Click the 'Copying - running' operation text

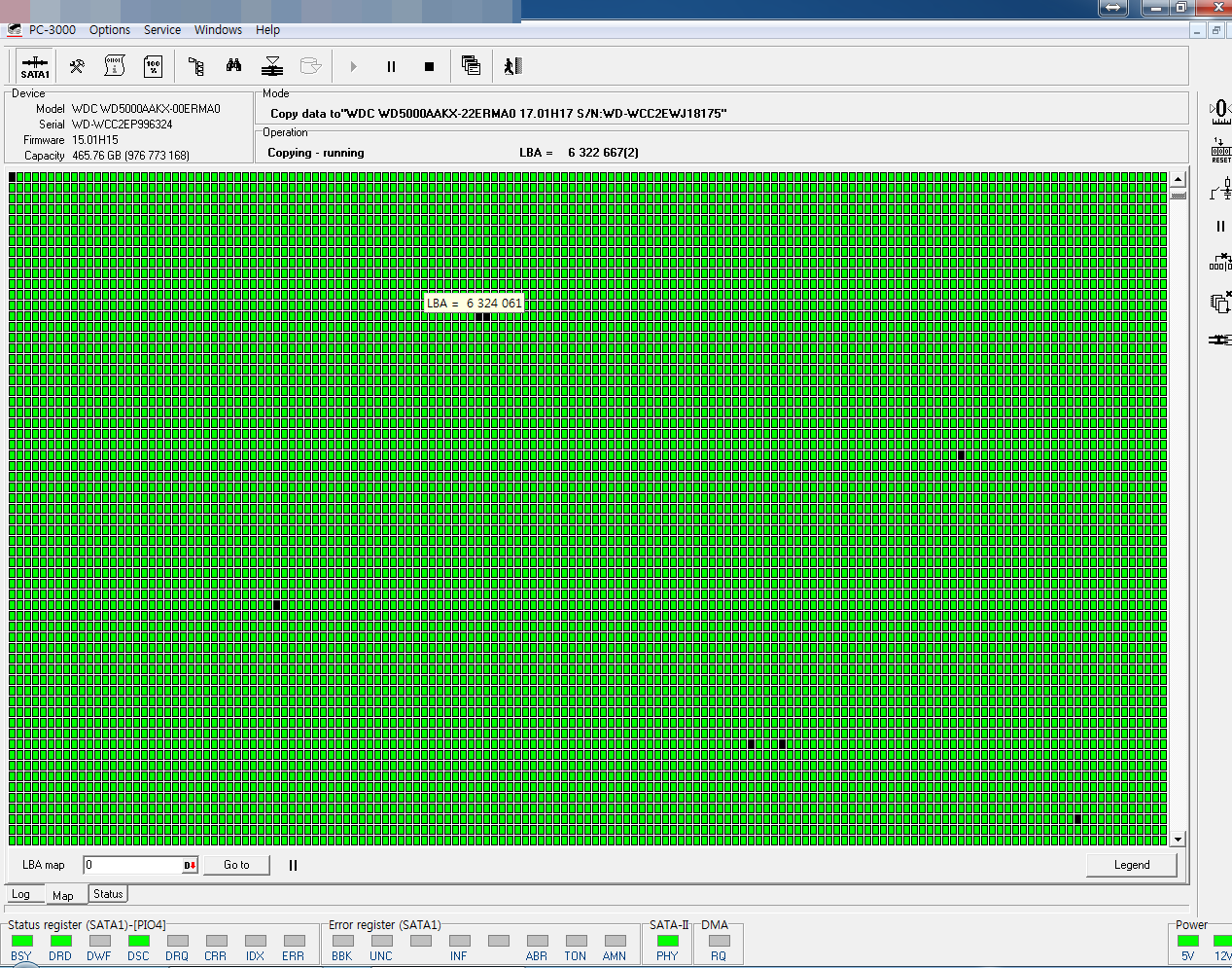316,153
